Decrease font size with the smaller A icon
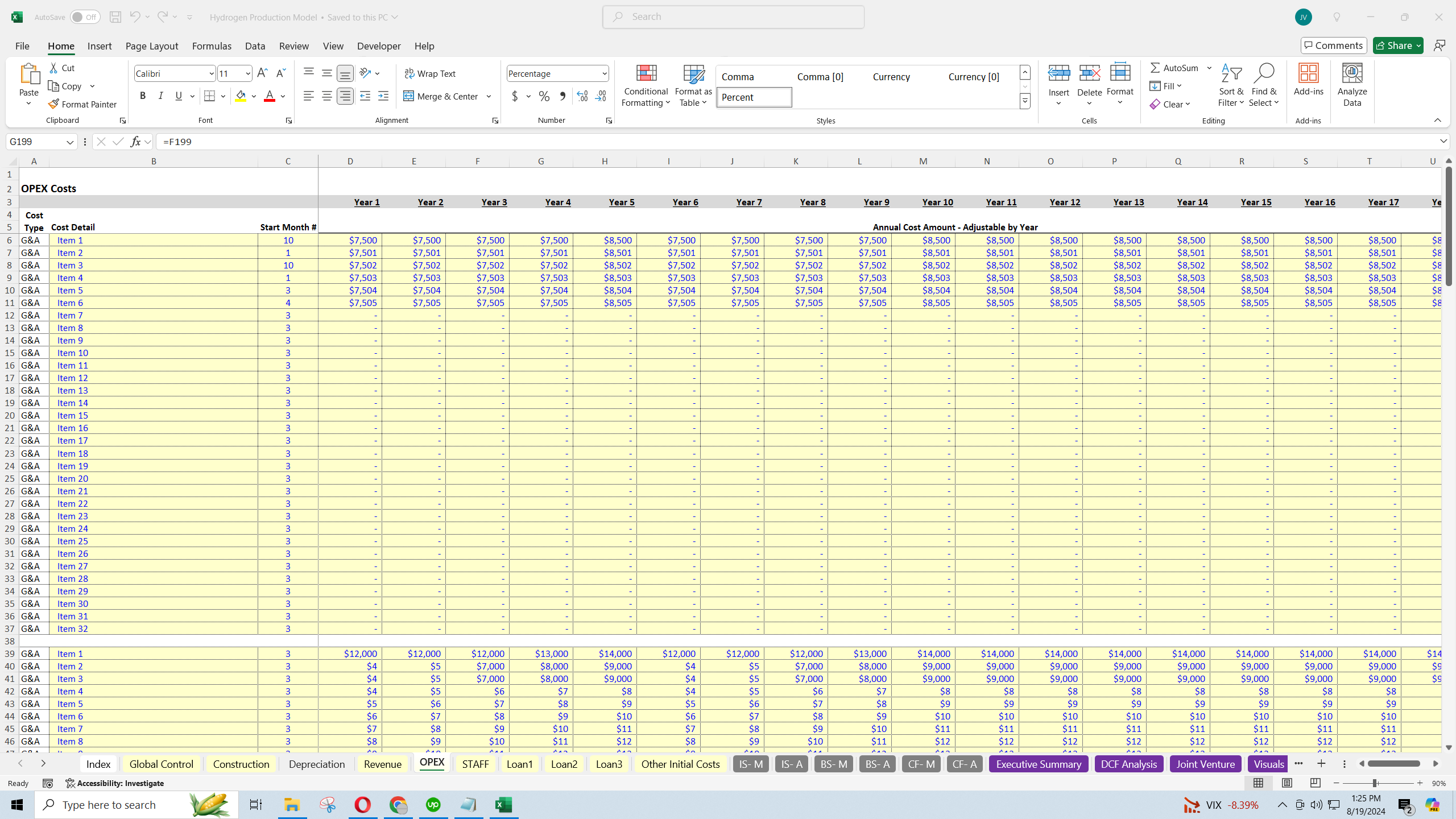1456x819 pixels. pyautogui.click(x=280, y=73)
